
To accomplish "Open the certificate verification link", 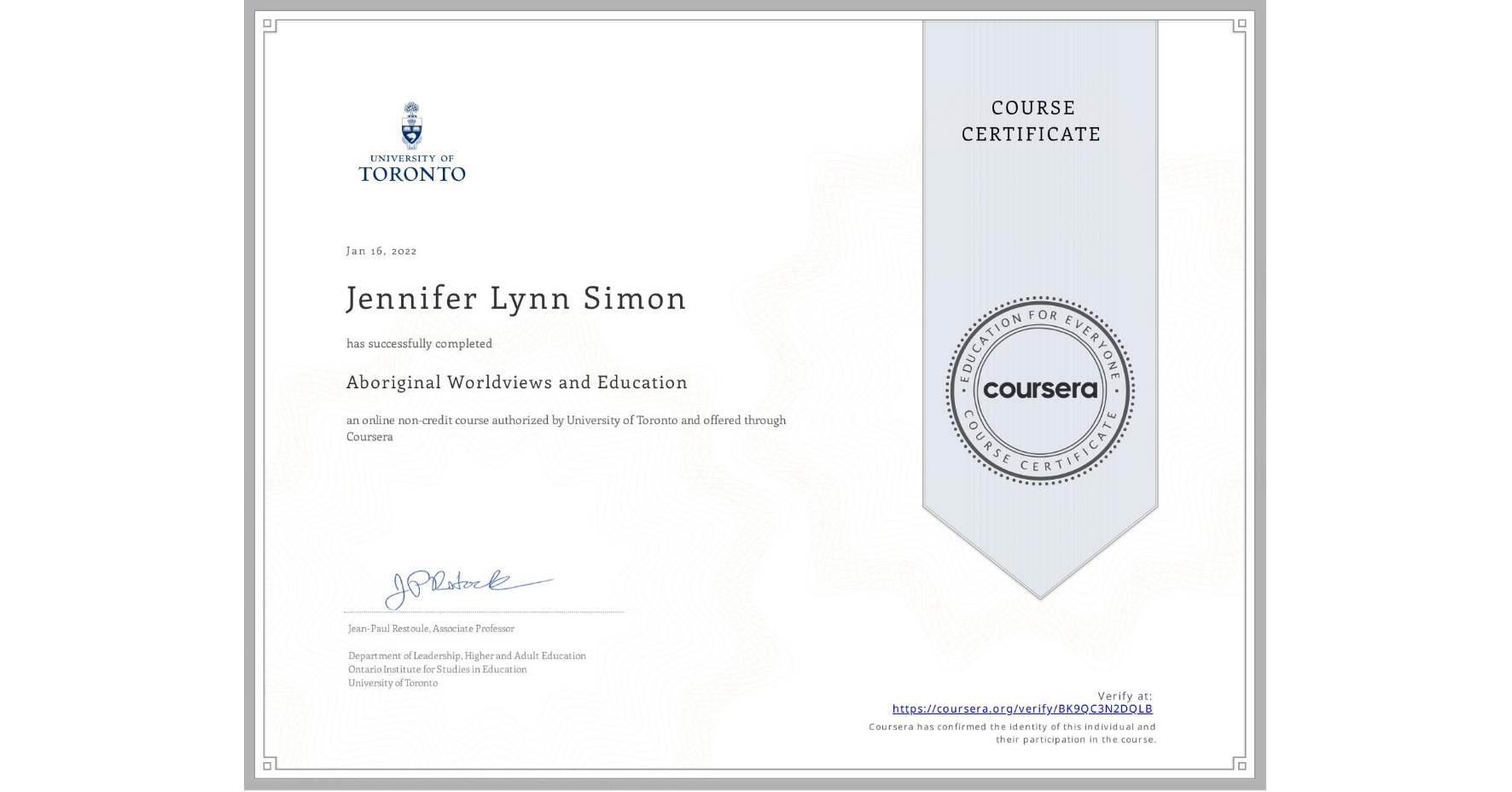I will pos(1022,708).
